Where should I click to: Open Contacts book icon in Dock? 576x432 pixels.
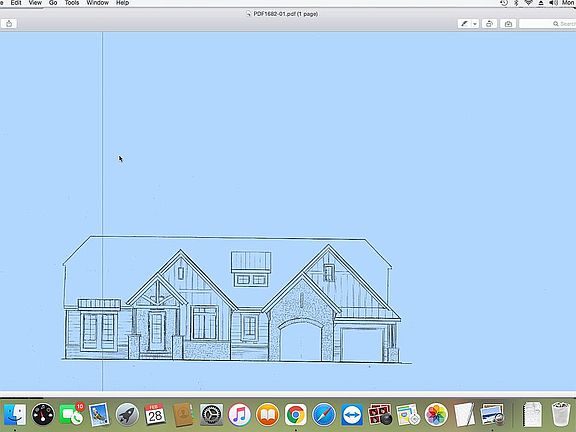coord(183,414)
